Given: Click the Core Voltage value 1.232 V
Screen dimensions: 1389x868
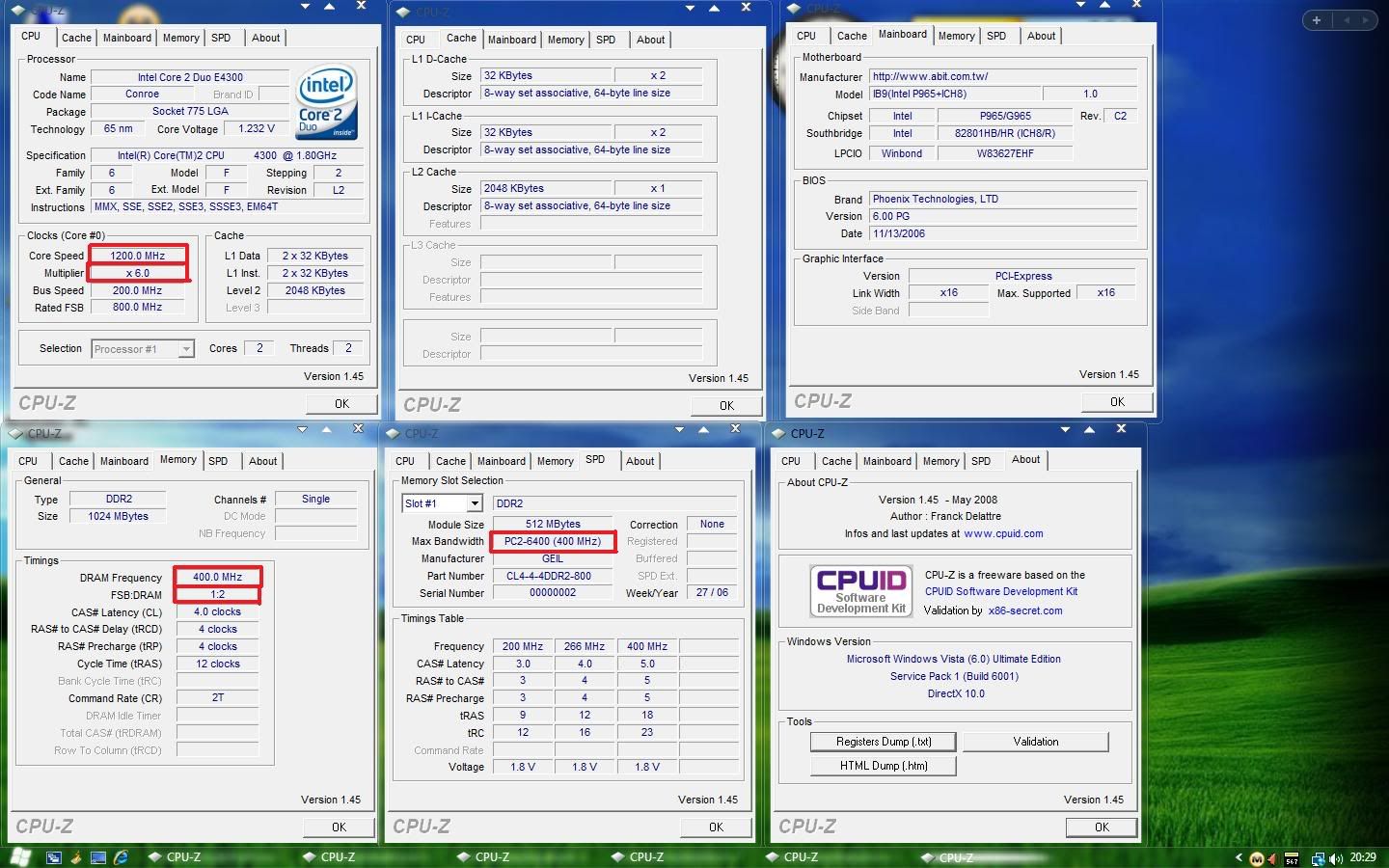Looking at the screenshot, I should tap(257, 128).
